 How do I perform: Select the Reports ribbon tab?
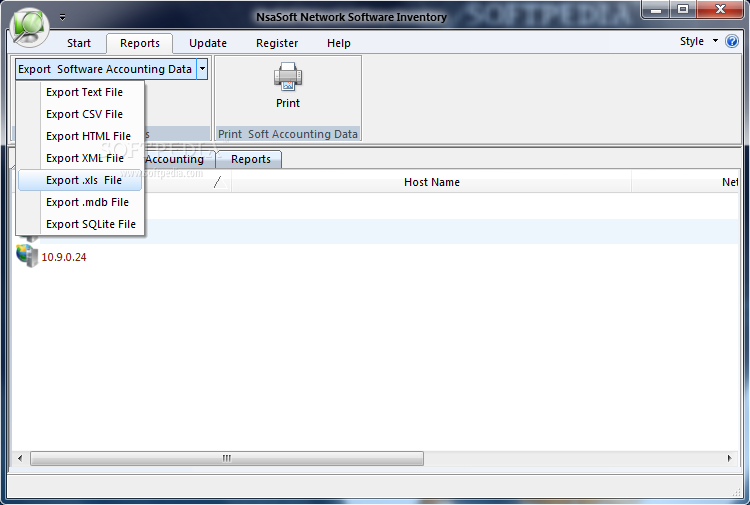click(x=140, y=43)
